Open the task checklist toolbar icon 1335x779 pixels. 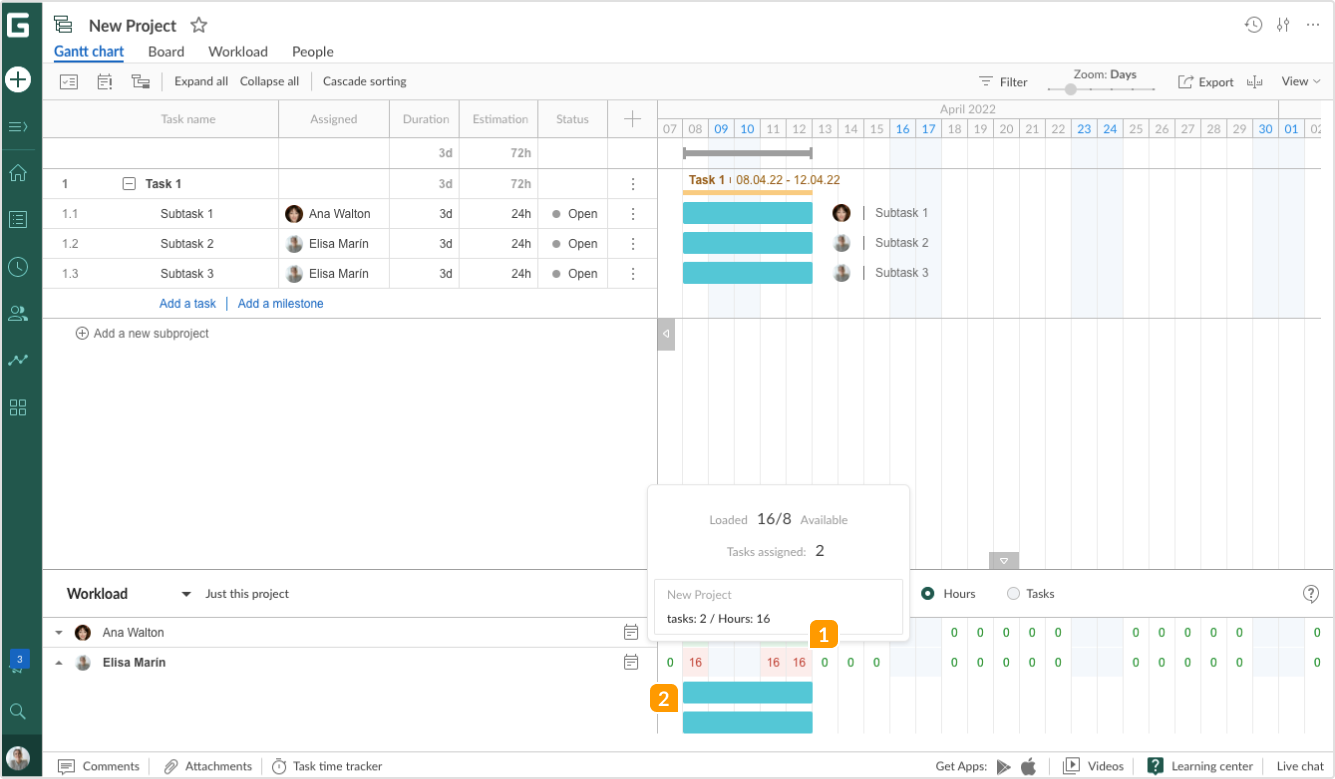click(69, 81)
